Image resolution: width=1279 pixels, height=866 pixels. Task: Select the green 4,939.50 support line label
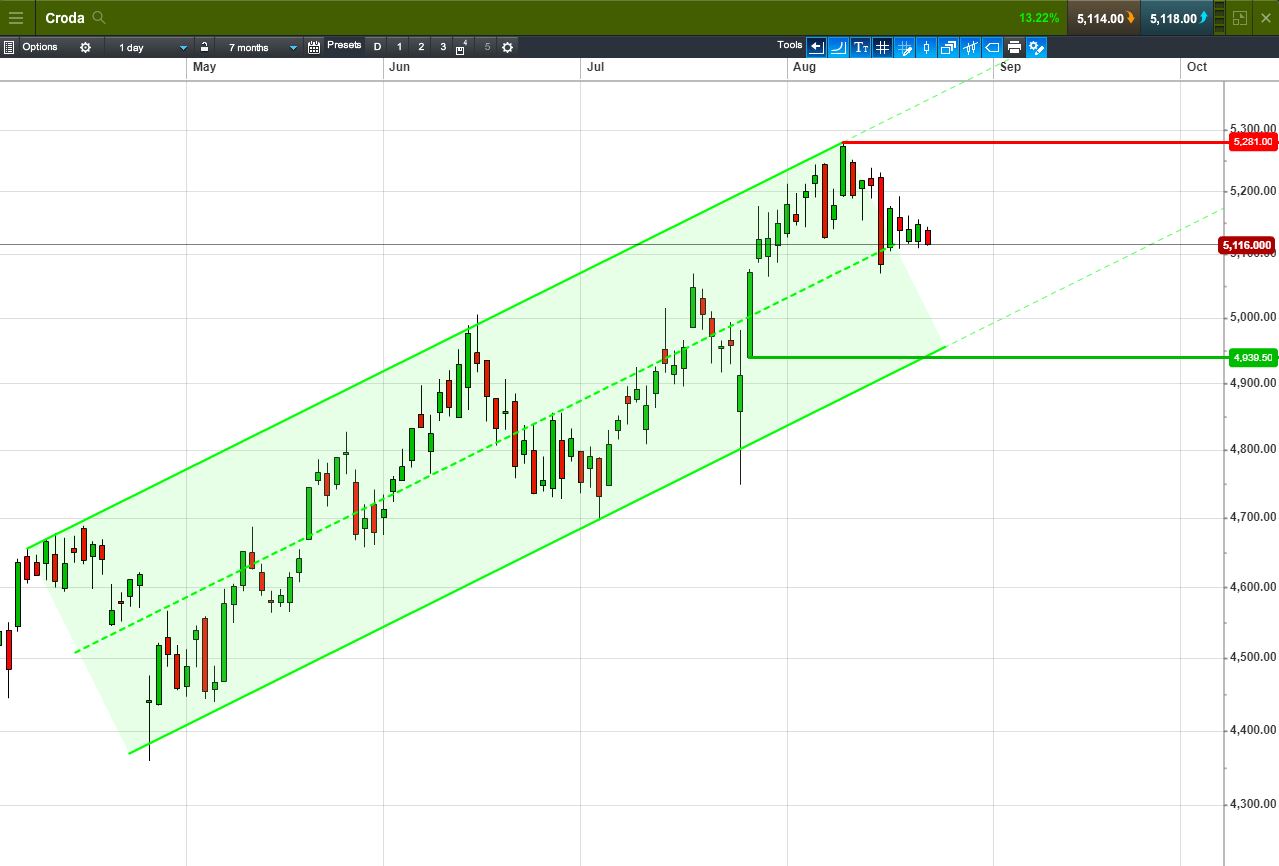[x=1253, y=357]
